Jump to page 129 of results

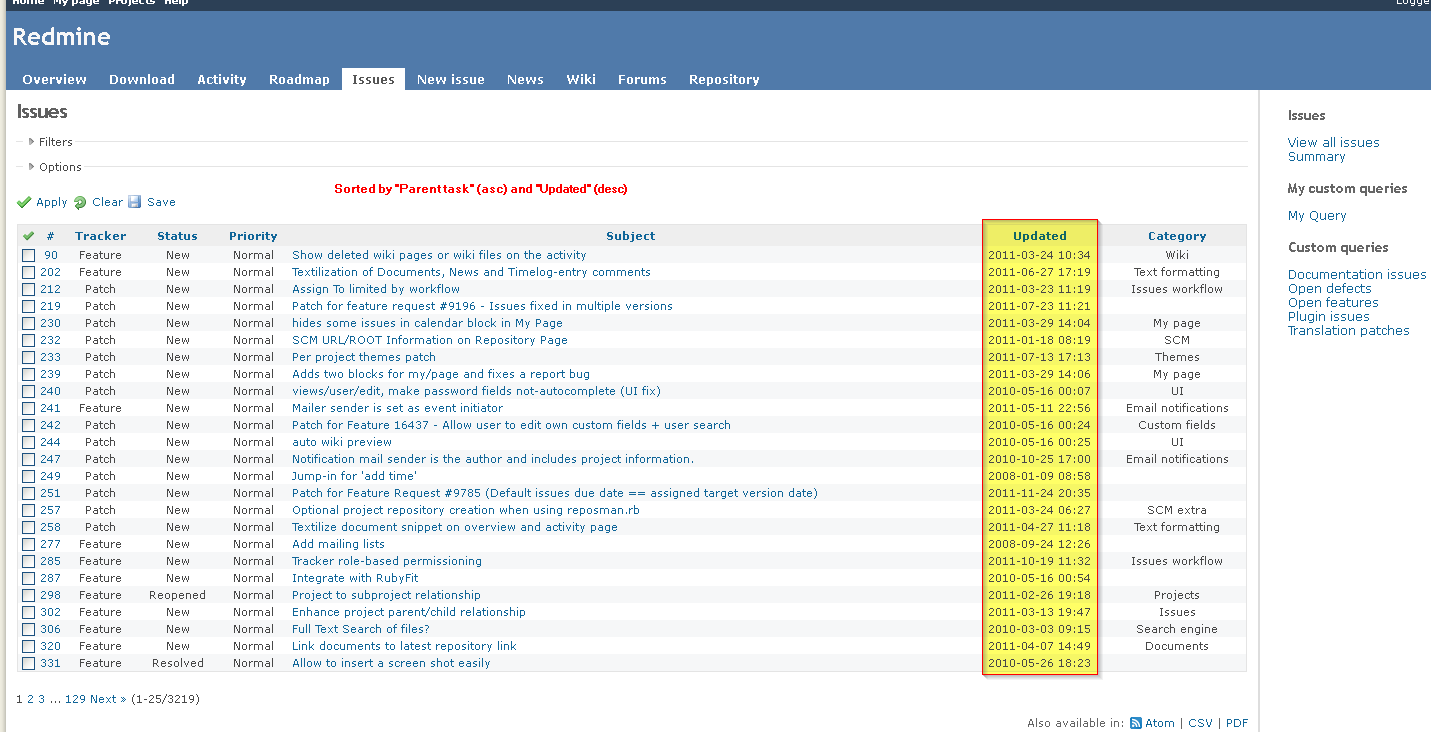pyautogui.click(x=75, y=700)
